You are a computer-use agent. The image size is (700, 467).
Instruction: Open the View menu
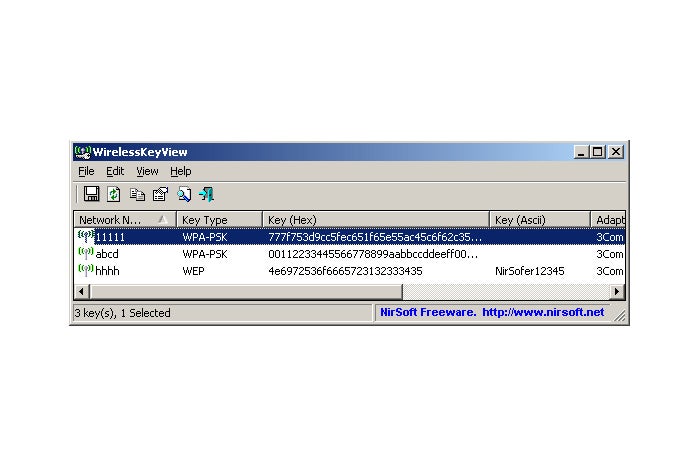(147, 171)
